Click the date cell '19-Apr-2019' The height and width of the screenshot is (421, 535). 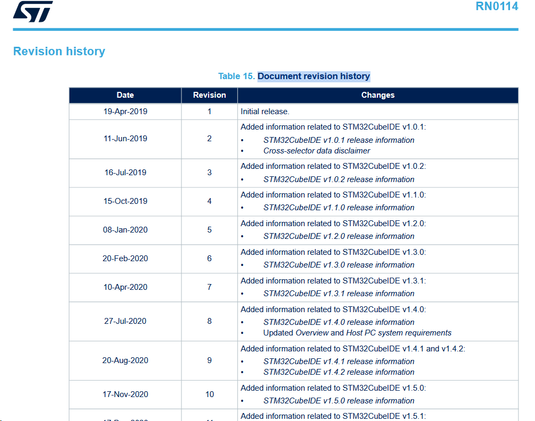tap(125, 112)
